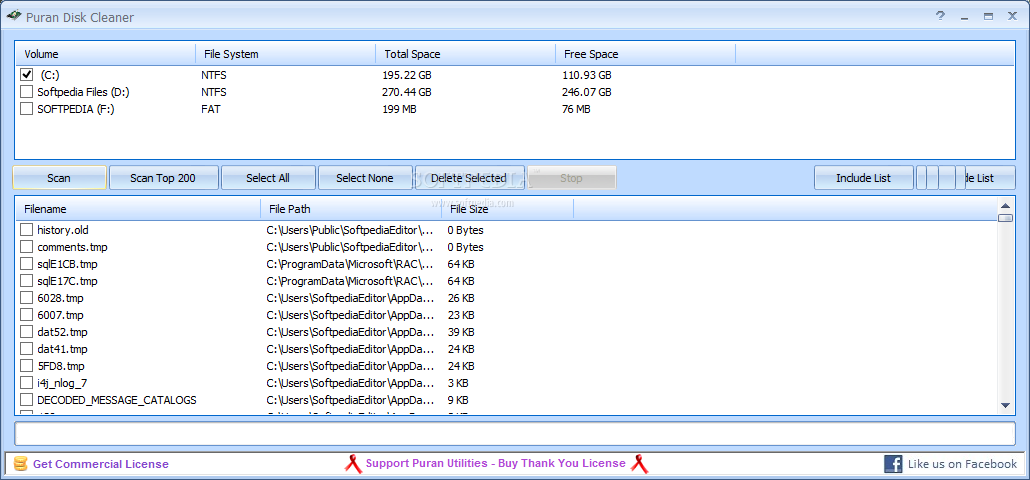The height and width of the screenshot is (480, 1030).
Task: Click the Facebook logo icon
Action: pos(893,464)
